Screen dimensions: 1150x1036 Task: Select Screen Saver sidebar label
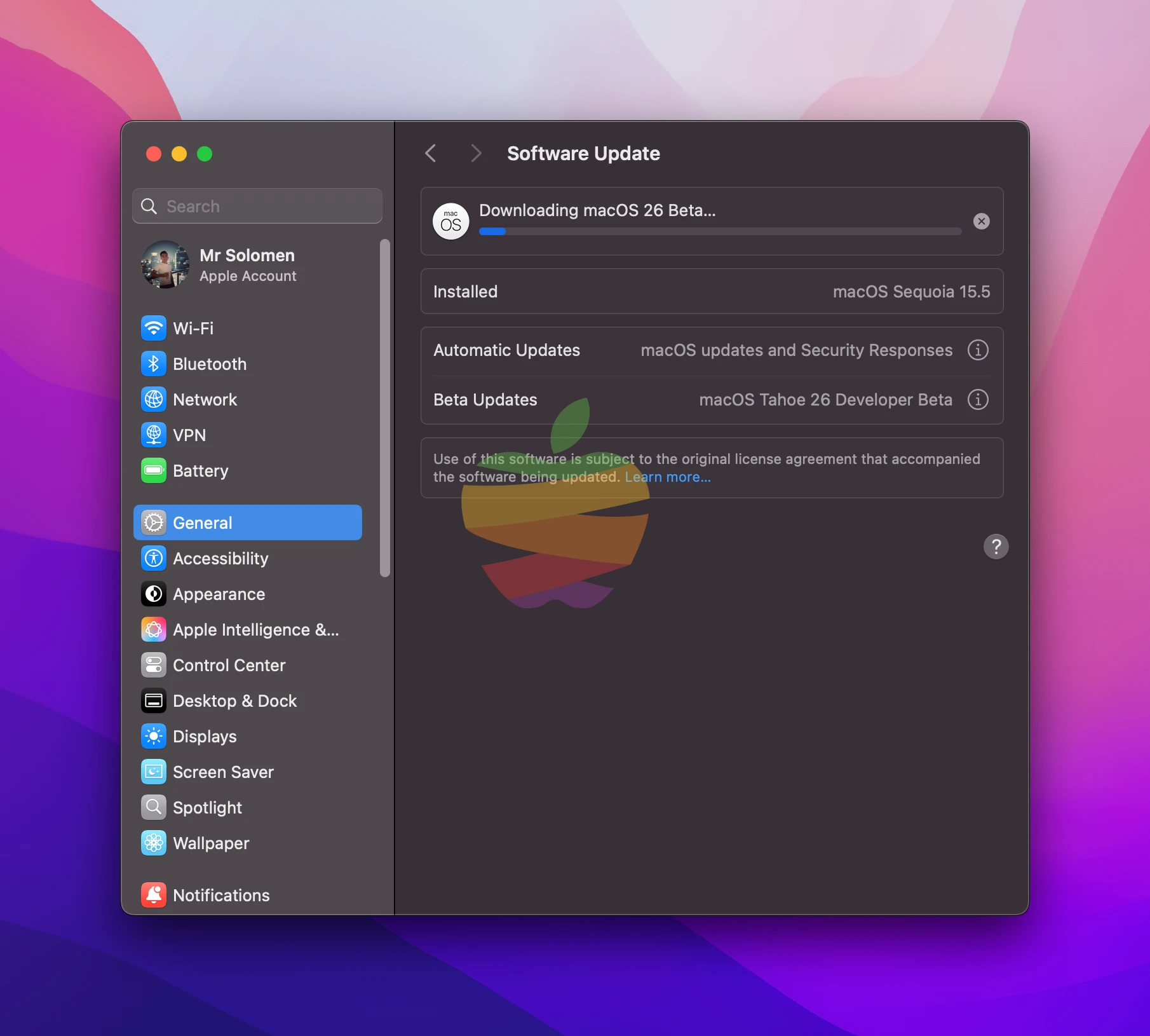[x=223, y=772]
